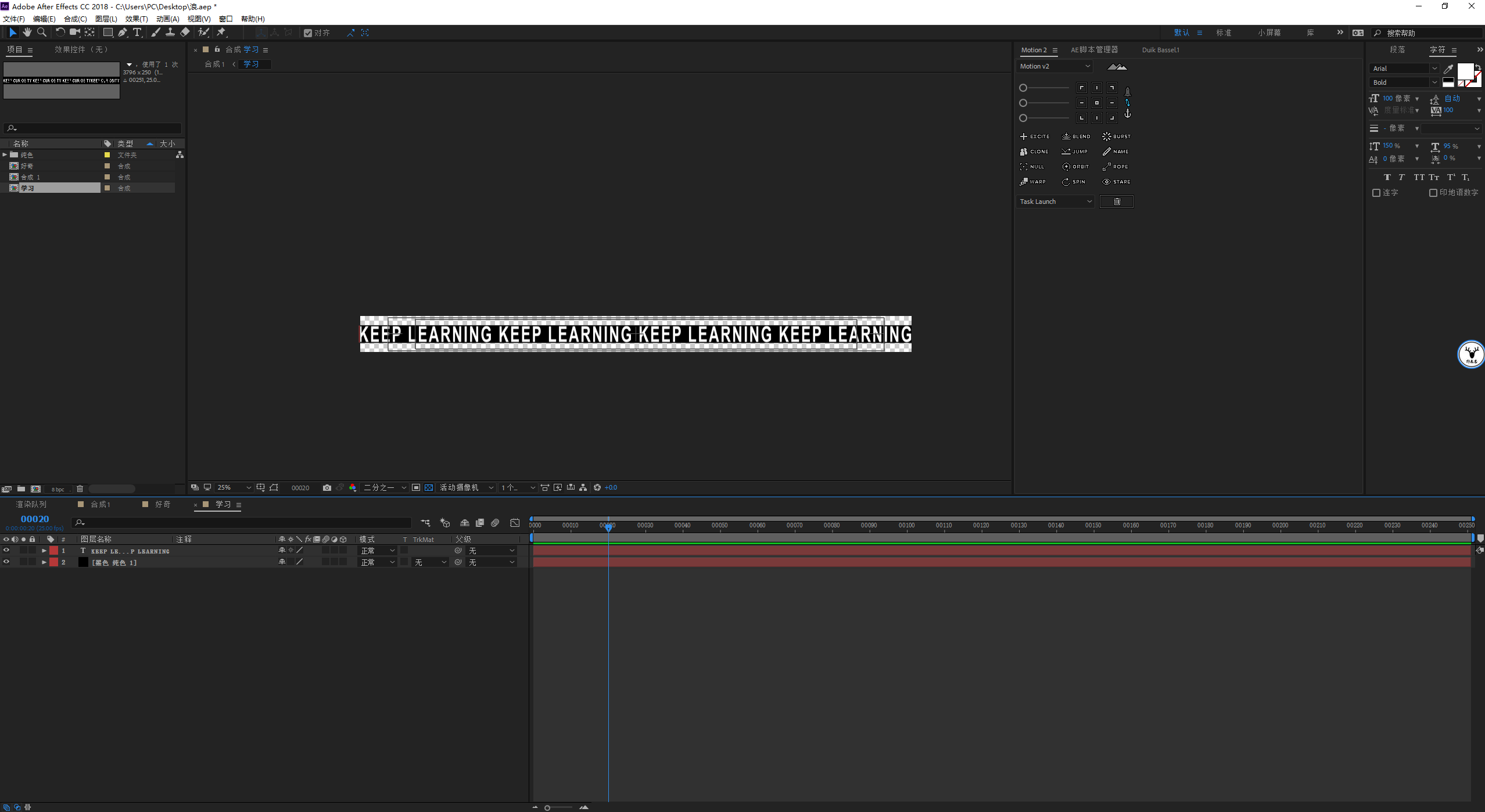Viewport: 1485px width, 812px height.
Task: Select the Pen tool in toolbar
Action: click(123, 33)
